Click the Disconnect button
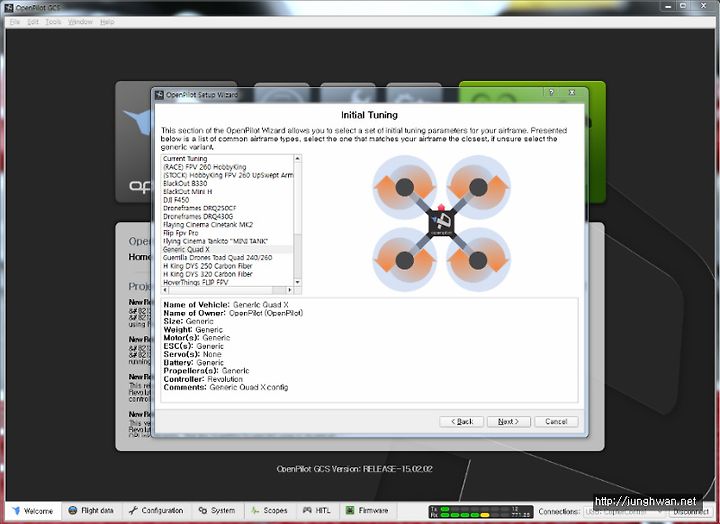Viewport: 720px width, 524px height. tap(691, 512)
